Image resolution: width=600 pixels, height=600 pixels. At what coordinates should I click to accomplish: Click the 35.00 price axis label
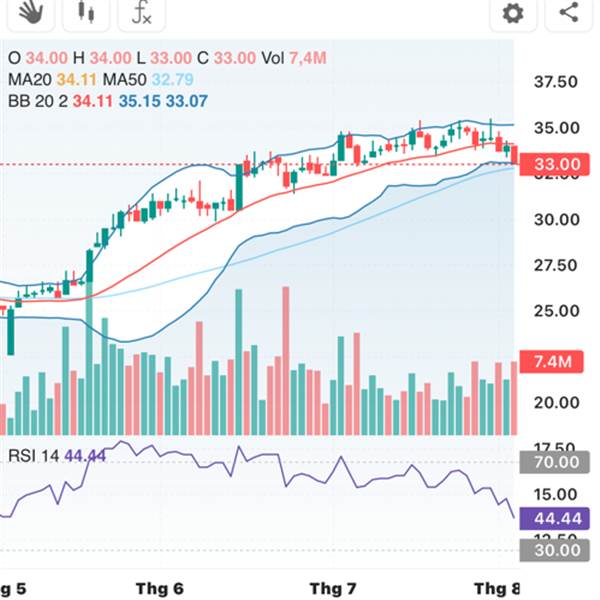[557, 128]
